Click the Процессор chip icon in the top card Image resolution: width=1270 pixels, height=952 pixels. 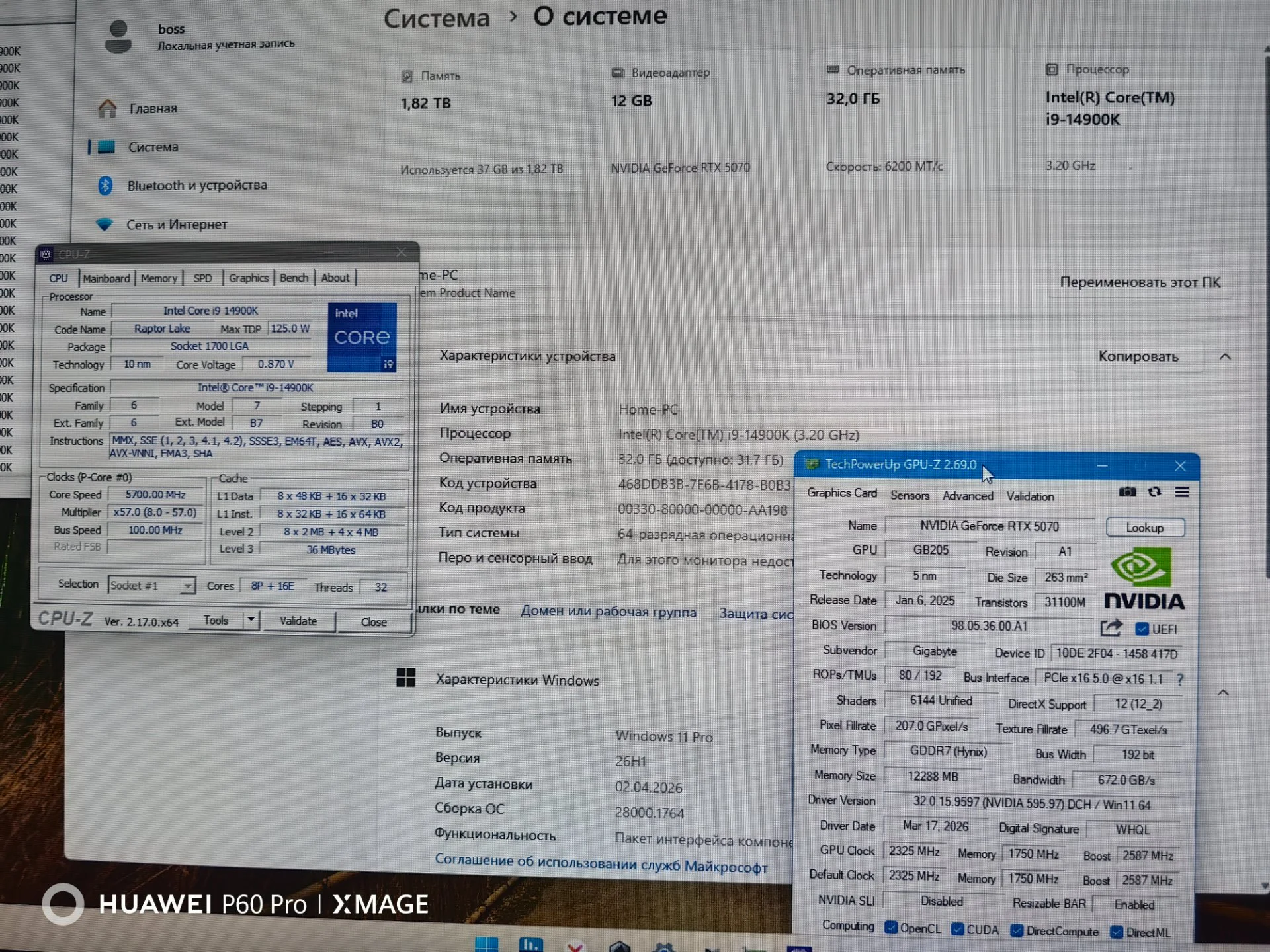coord(1052,69)
